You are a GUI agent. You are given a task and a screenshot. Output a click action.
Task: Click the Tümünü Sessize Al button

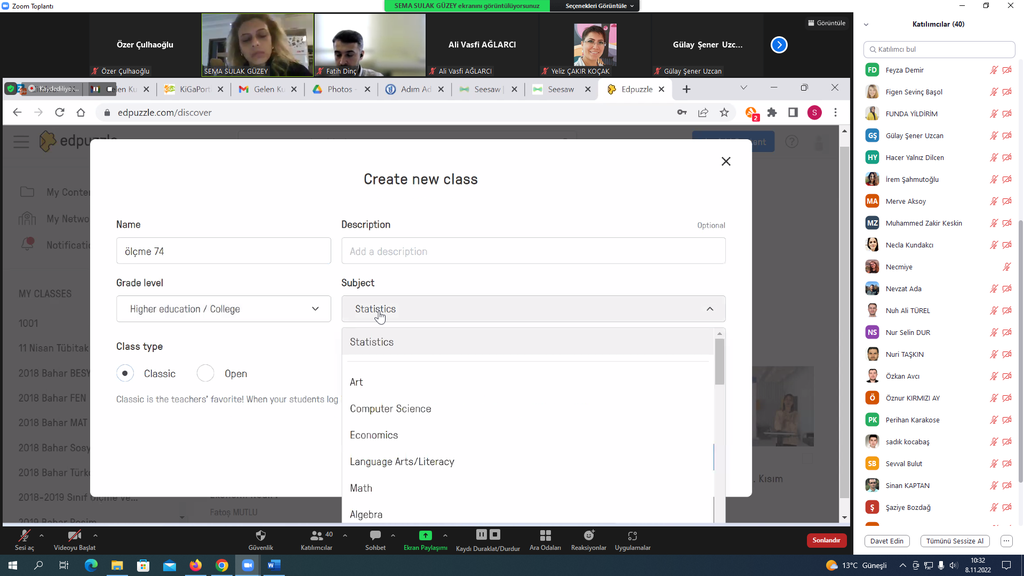point(954,541)
